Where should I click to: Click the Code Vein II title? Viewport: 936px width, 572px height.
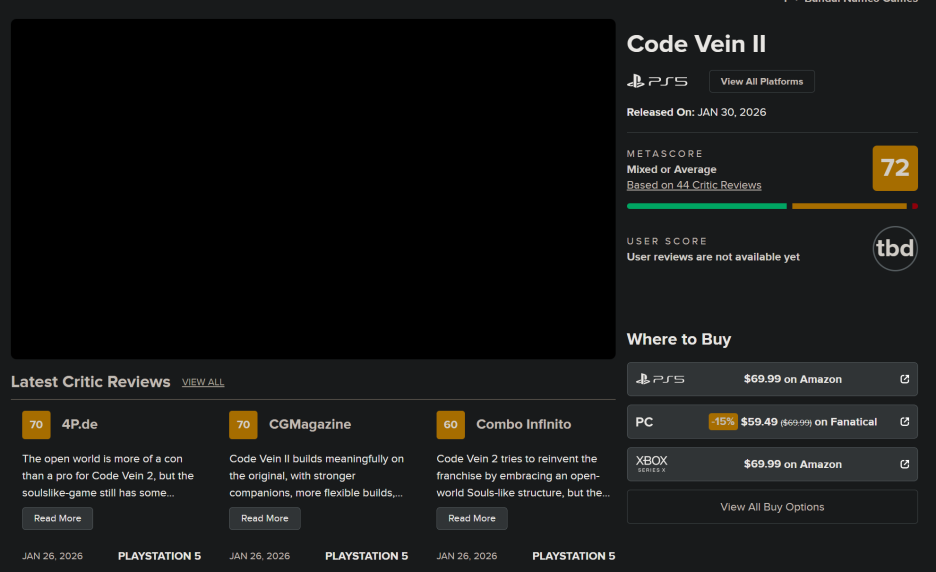[x=696, y=44]
